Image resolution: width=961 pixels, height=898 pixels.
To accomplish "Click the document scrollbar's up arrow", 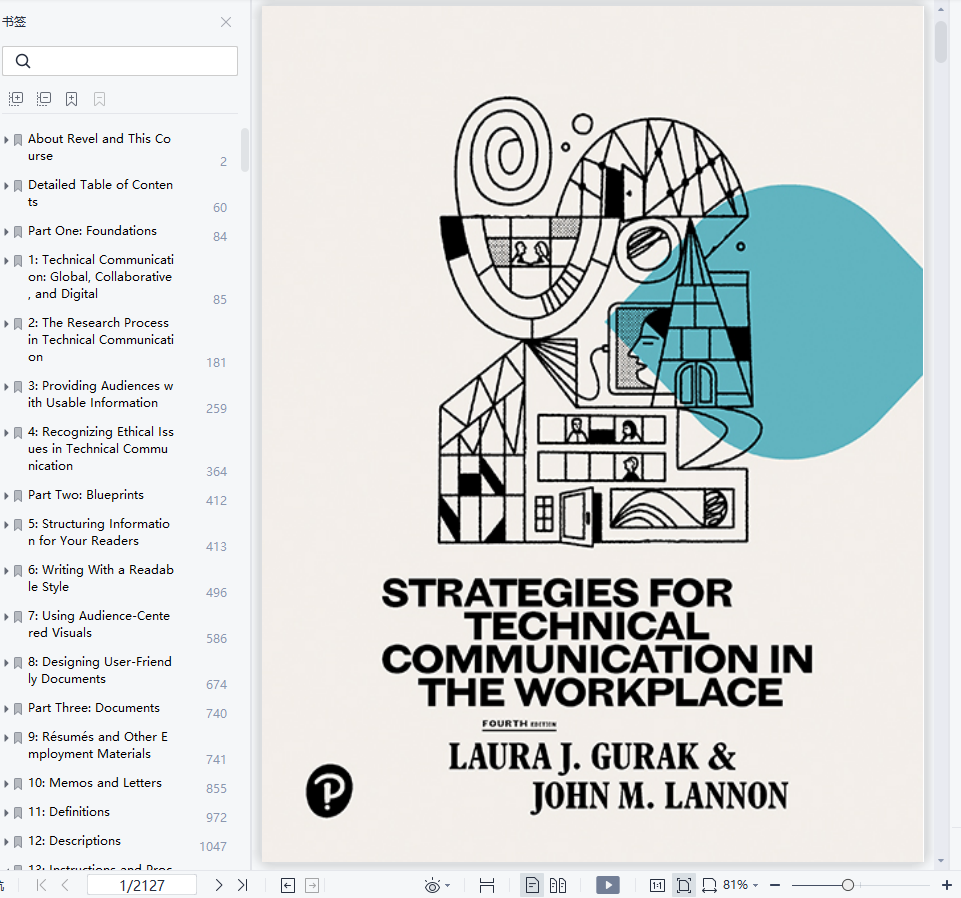I will (x=941, y=10).
